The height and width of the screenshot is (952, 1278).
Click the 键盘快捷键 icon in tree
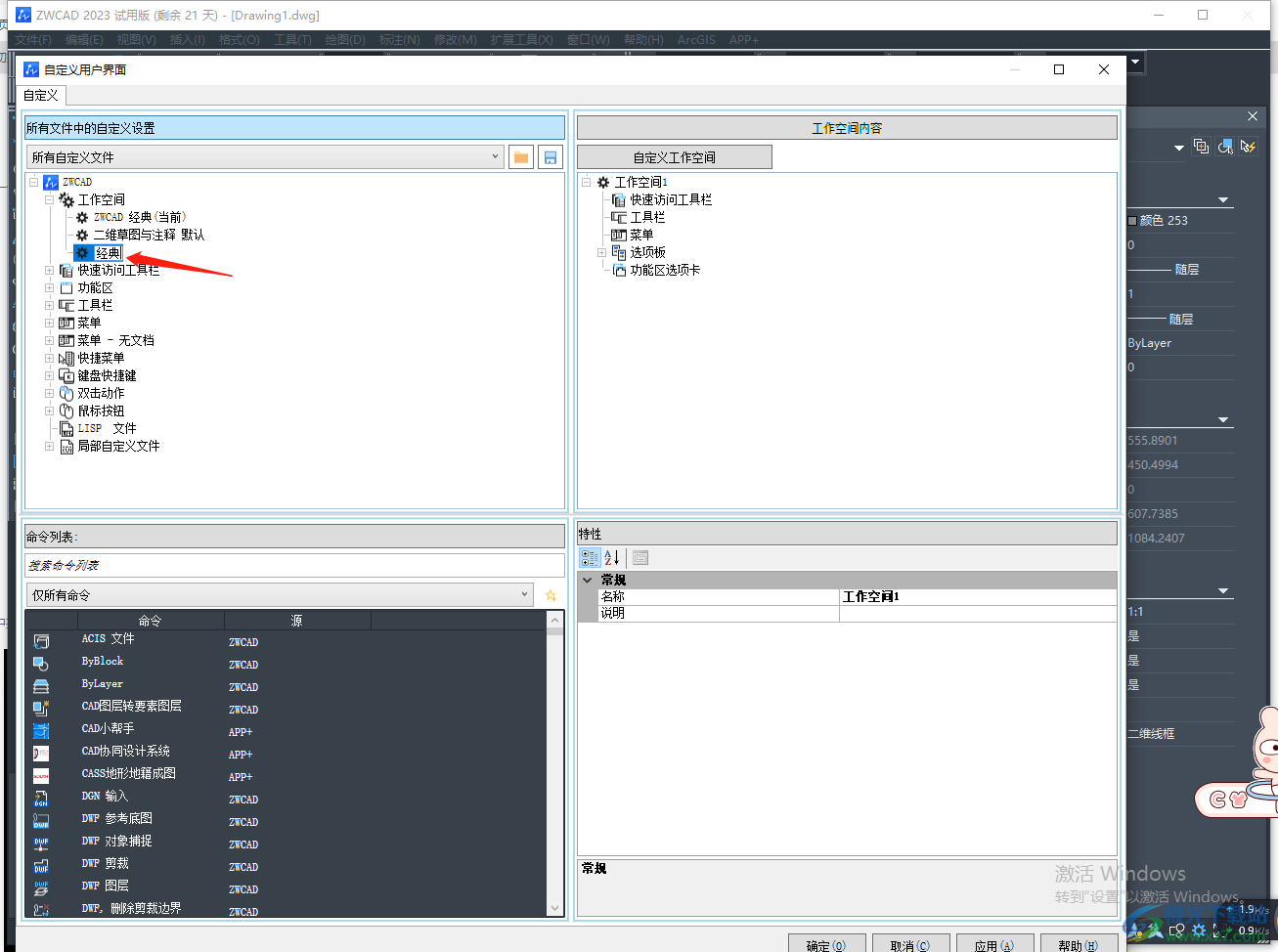[x=66, y=375]
